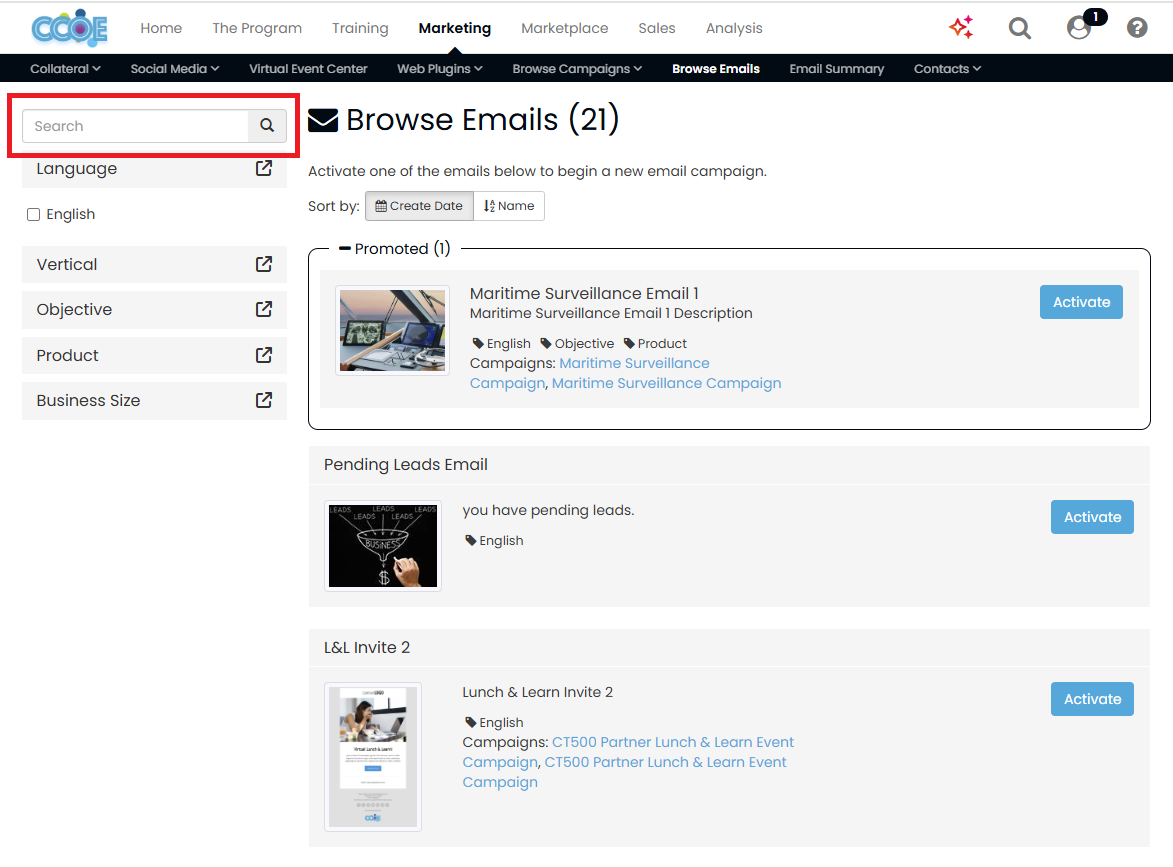
Task: Open the Pending Leads email thumbnail
Action: [383, 546]
